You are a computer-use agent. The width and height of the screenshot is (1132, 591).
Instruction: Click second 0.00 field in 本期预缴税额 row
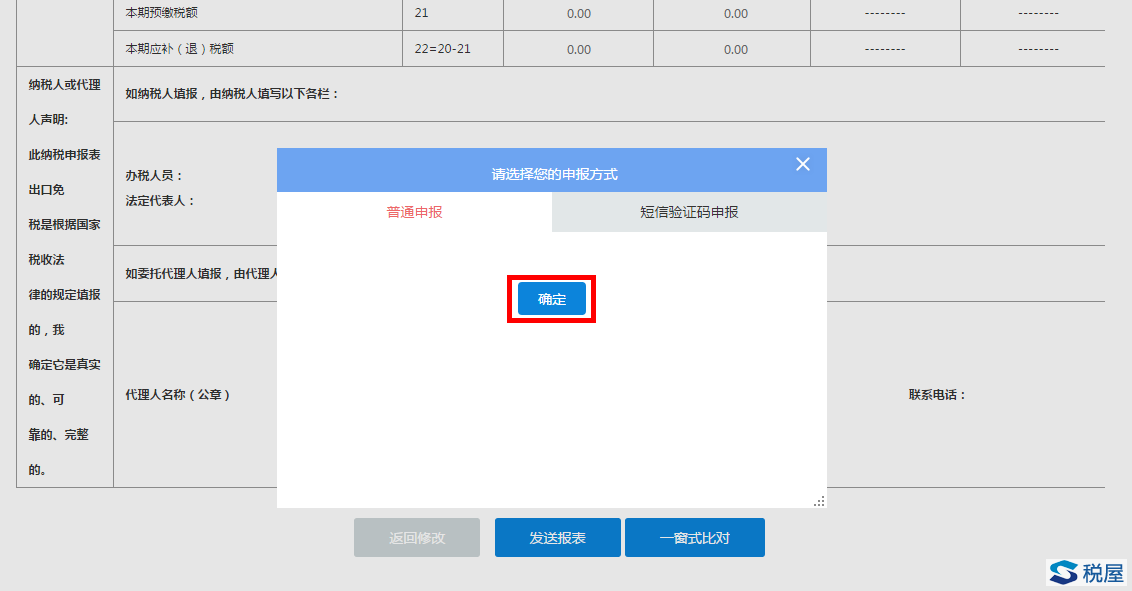[x=735, y=14]
